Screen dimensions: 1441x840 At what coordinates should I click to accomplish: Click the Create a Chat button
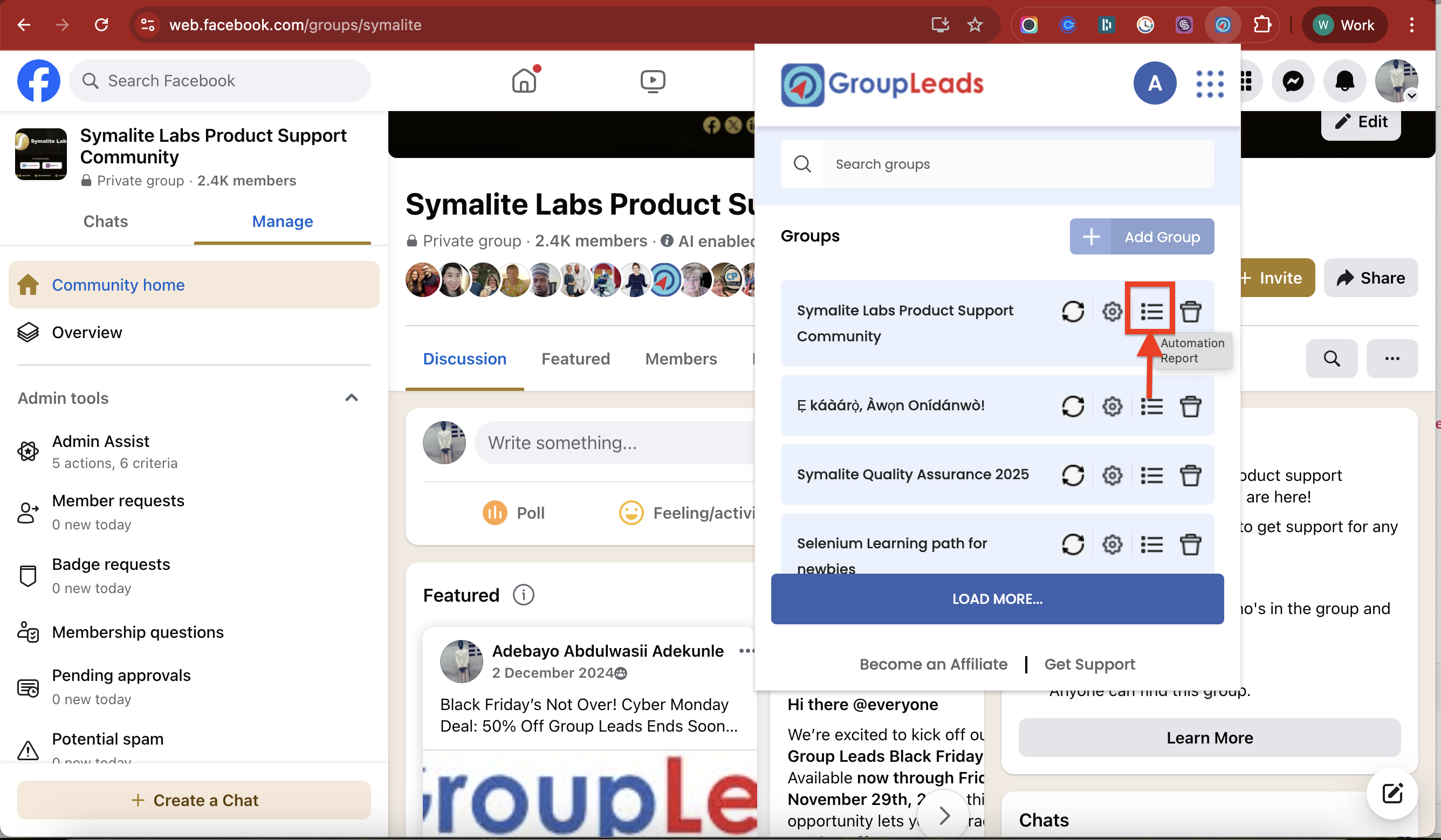click(x=194, y=800)
